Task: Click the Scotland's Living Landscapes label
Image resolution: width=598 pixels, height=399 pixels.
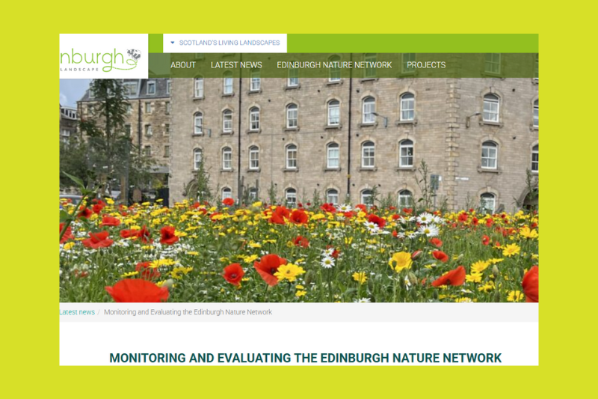Action: click(x=230, y=43)
